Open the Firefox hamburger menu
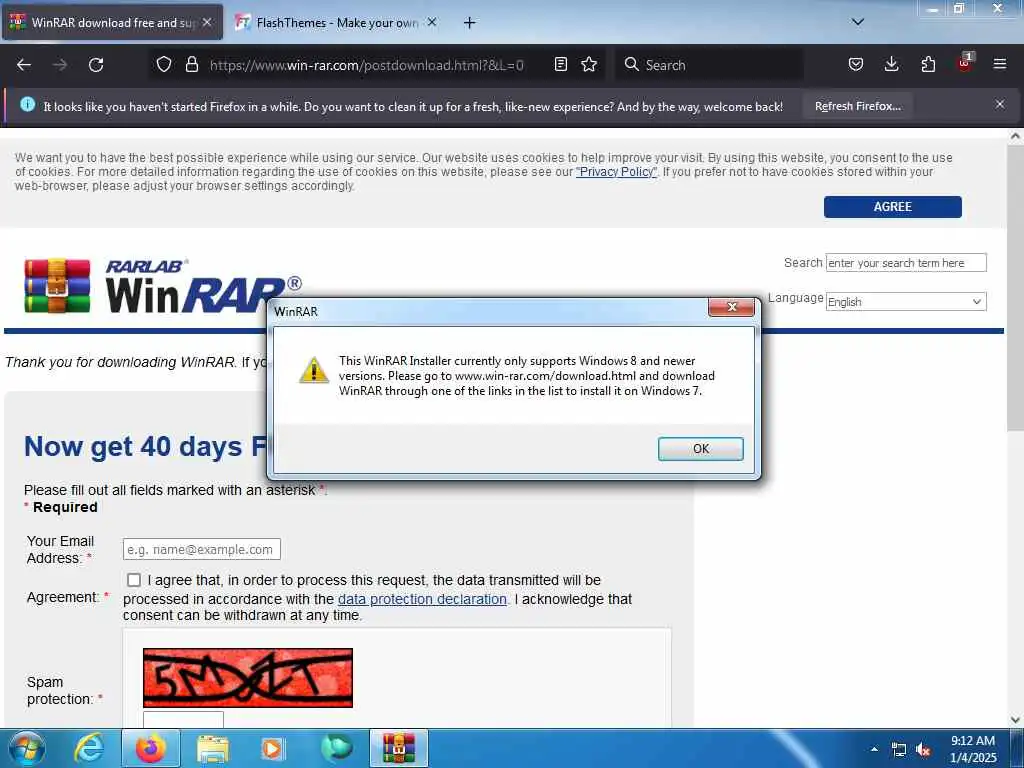Image resolution: width=1024 pixels, height=768 pixels. pyautogui.click(x=999, y=64)
